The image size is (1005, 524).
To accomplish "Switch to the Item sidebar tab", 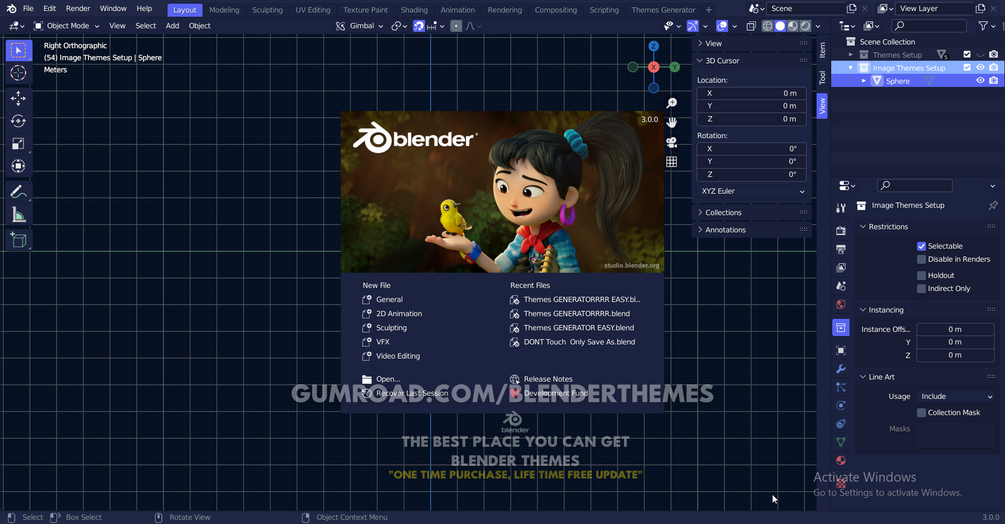I will [x=822, y=49].
